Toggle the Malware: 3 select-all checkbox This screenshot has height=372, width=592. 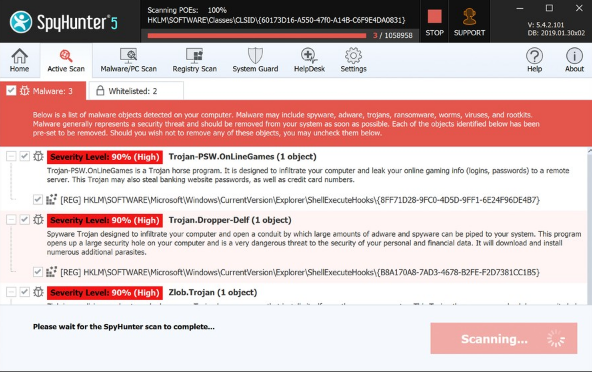point(11,91)
